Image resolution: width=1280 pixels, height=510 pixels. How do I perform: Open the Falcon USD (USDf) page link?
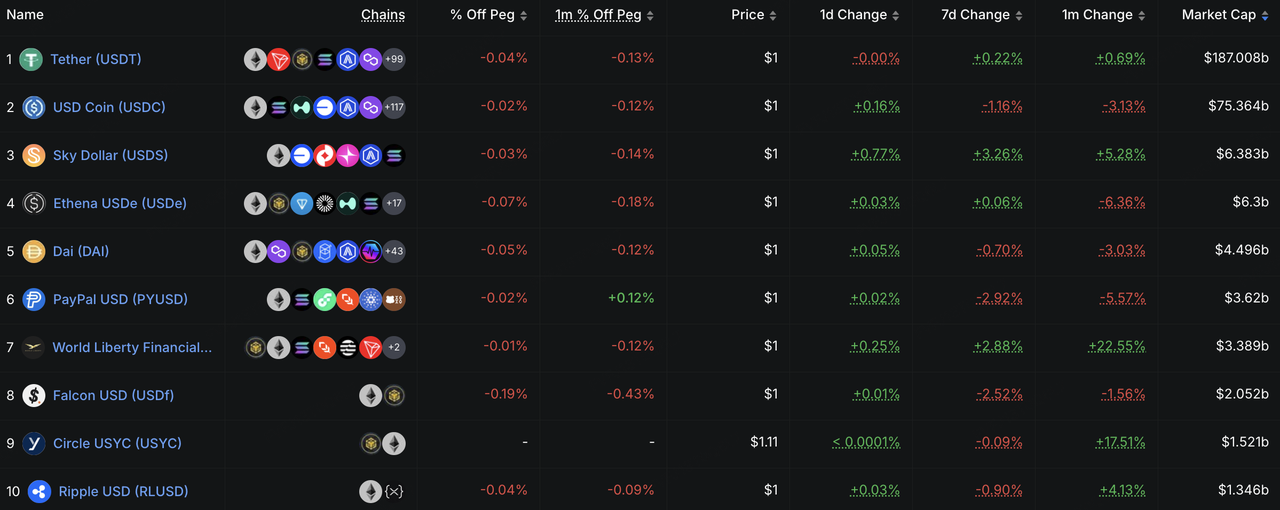113,395
